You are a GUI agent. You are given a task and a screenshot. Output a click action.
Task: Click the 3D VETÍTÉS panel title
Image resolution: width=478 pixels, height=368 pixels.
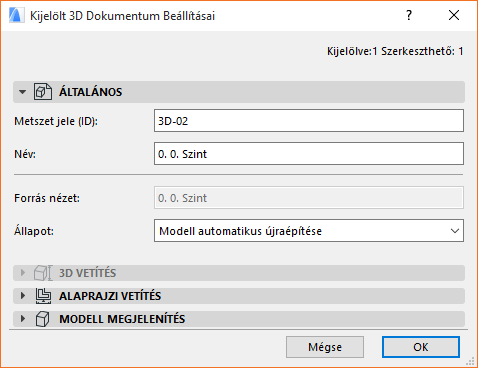87,273
